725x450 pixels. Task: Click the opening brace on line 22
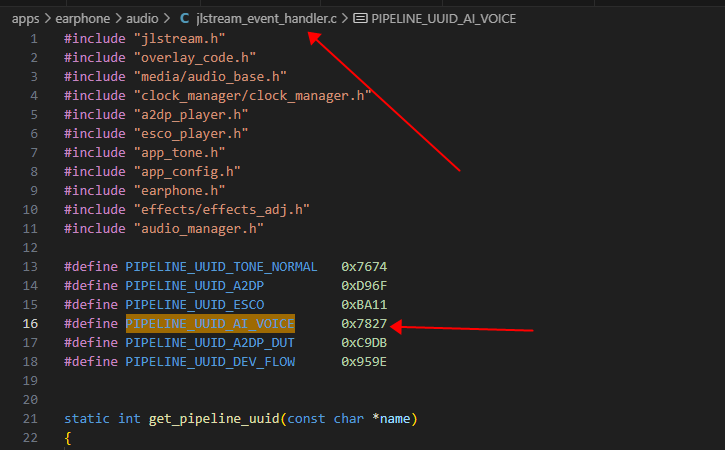coord(68,438)
